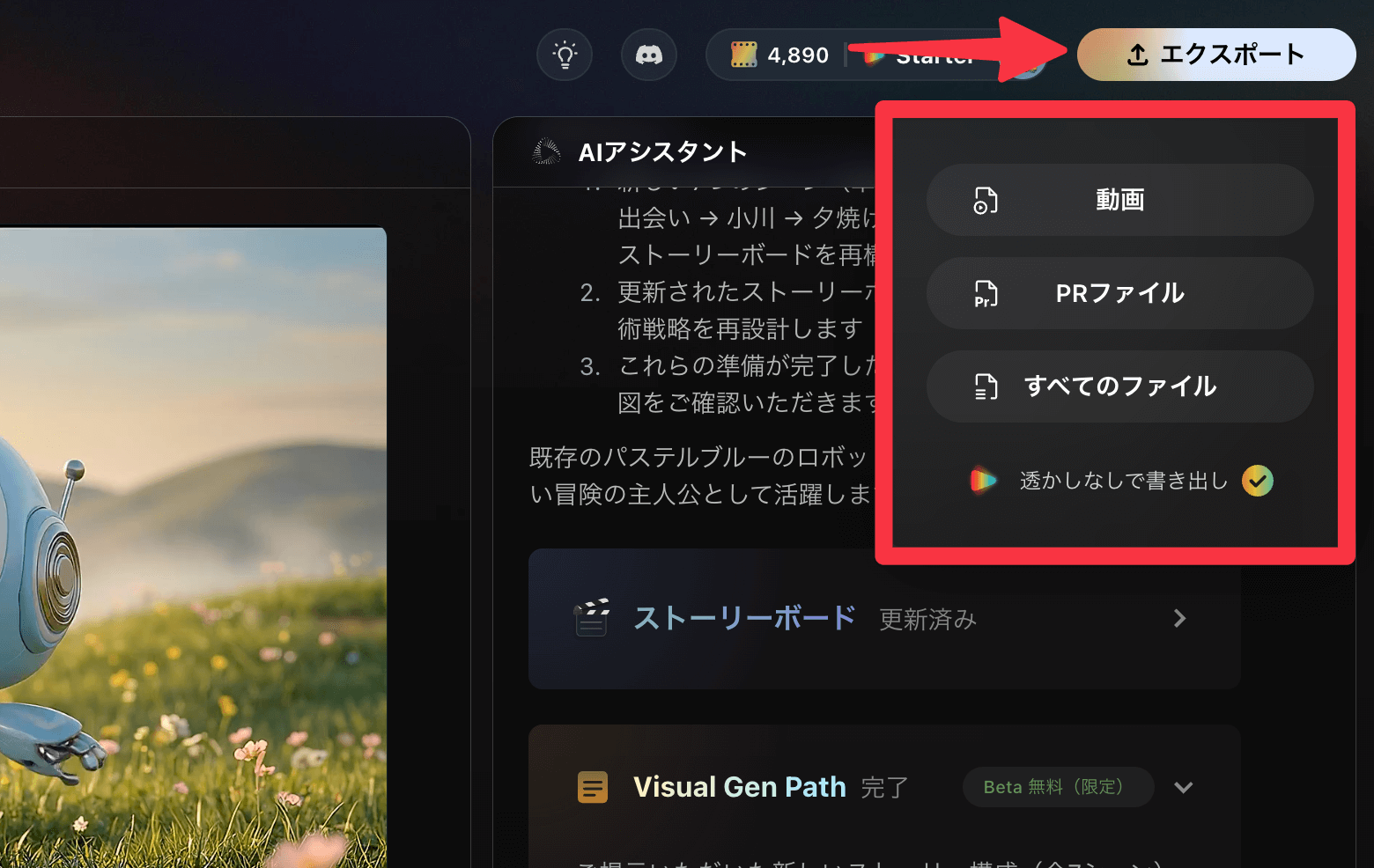Click the robot video preview thumbnail
The height and width of the screenshot is (868, 1374).
[193, 546]
